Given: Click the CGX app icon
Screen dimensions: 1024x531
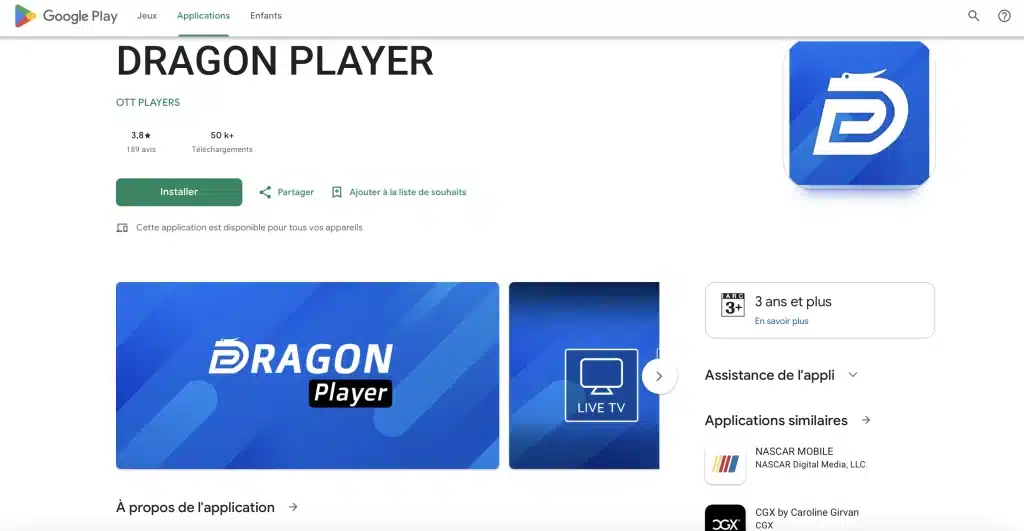Looking at the screenshot, I should tap(725, 518).
